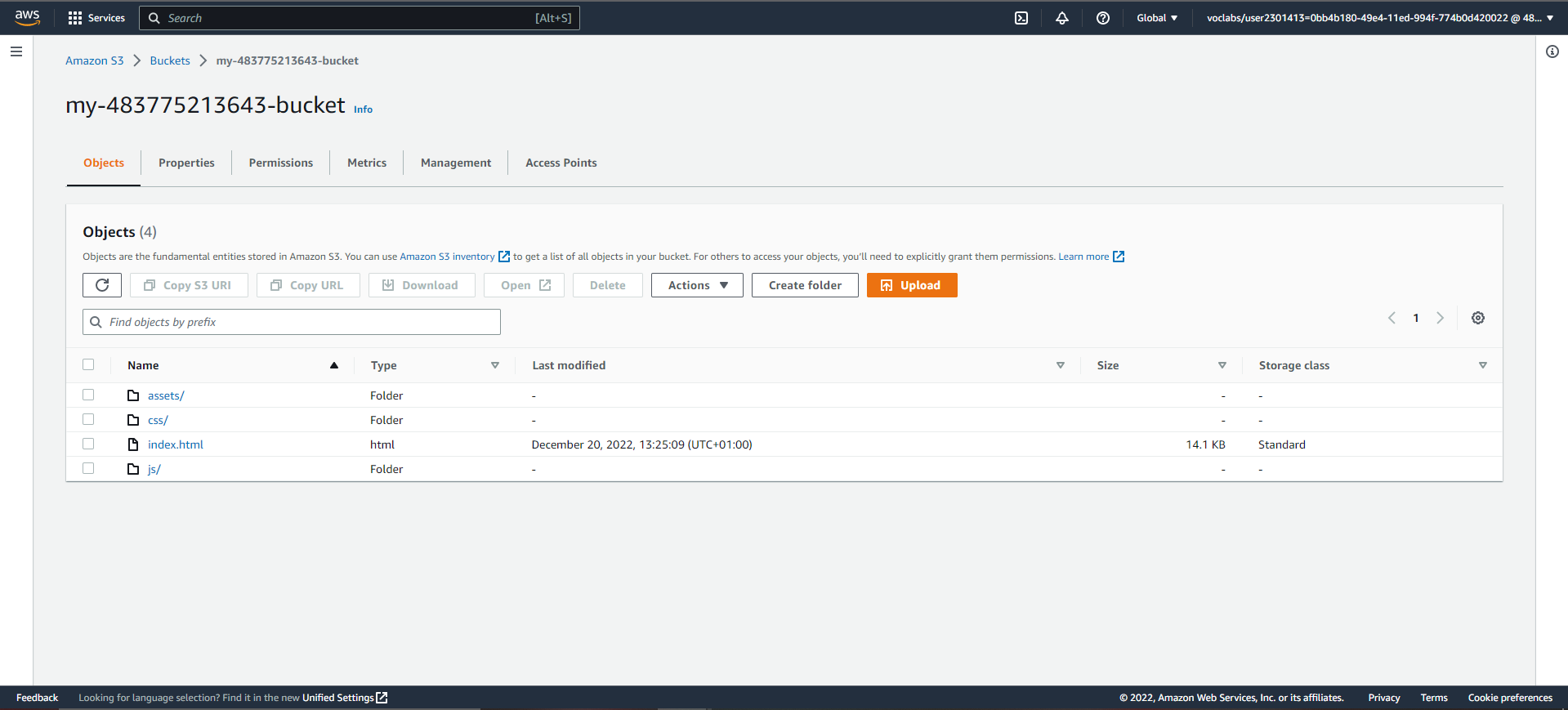Click the Copy URL button
1568x710 pixels.
pyautogui.click(x=308, y=285)
